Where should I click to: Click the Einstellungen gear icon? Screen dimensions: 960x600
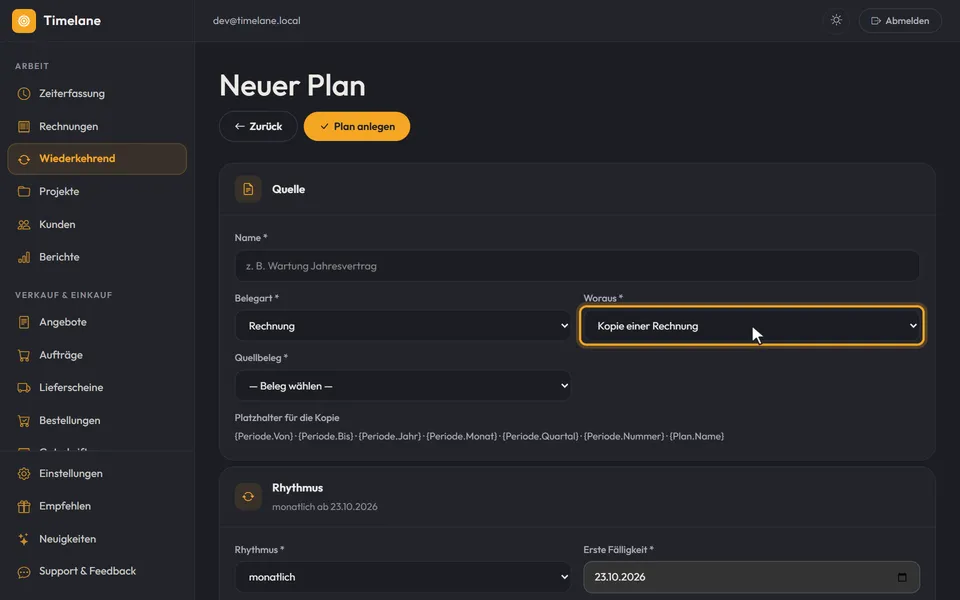pyautogui.click(x=24, y=474)
